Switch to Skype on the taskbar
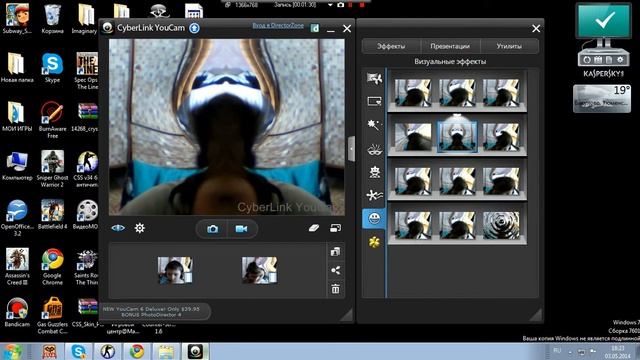This screenshot has height=360, width=640. (x=78, y=351)
